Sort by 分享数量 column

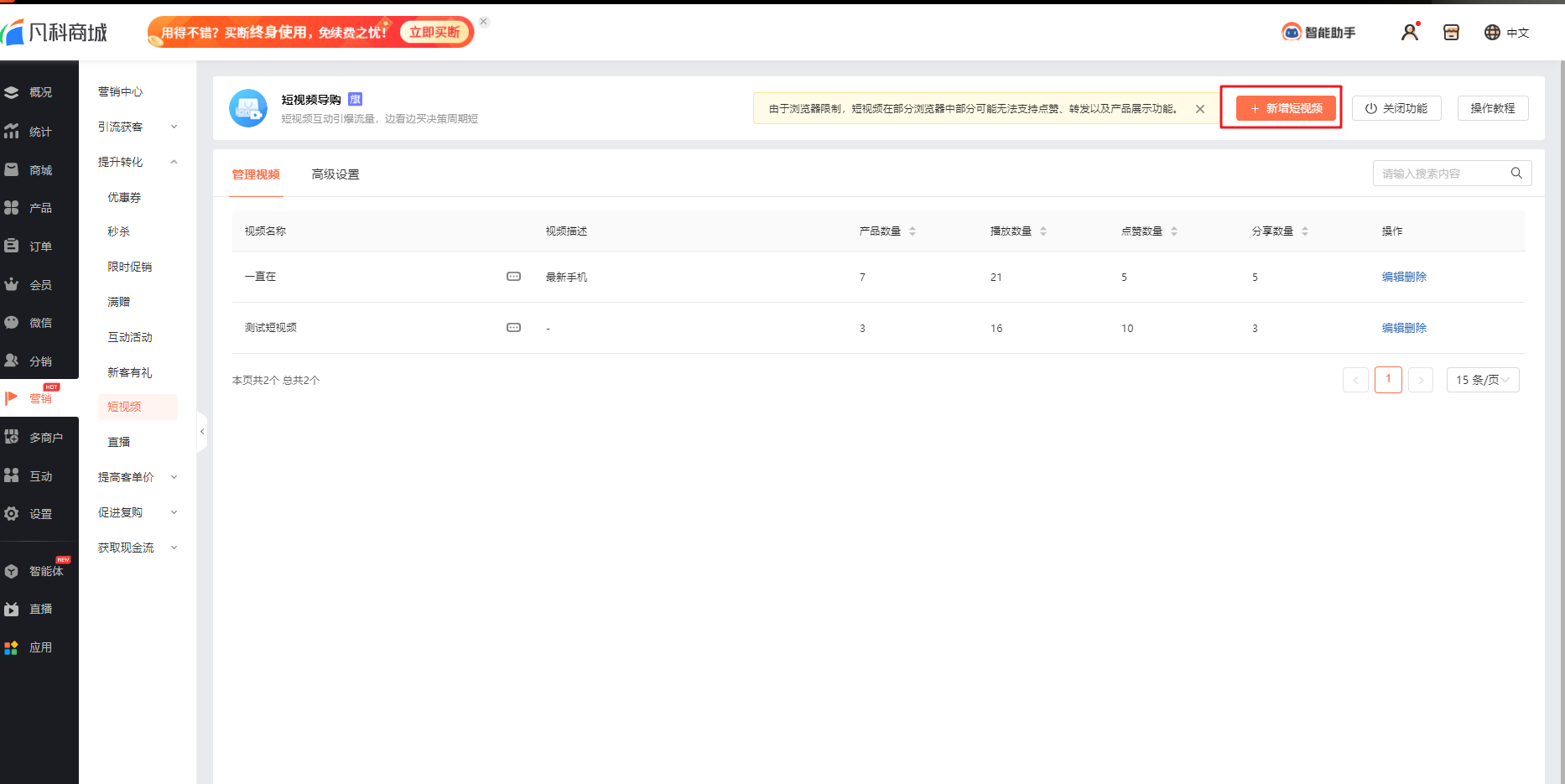[x=1305, y=231]
